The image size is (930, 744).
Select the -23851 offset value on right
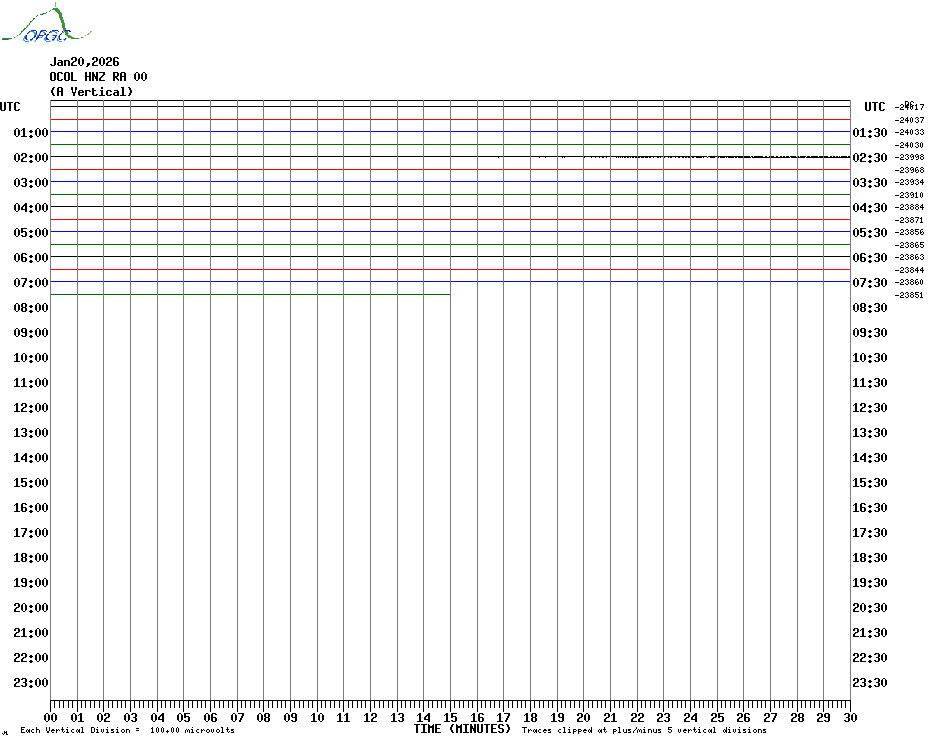pyautogui.click(x=910, y=295)
